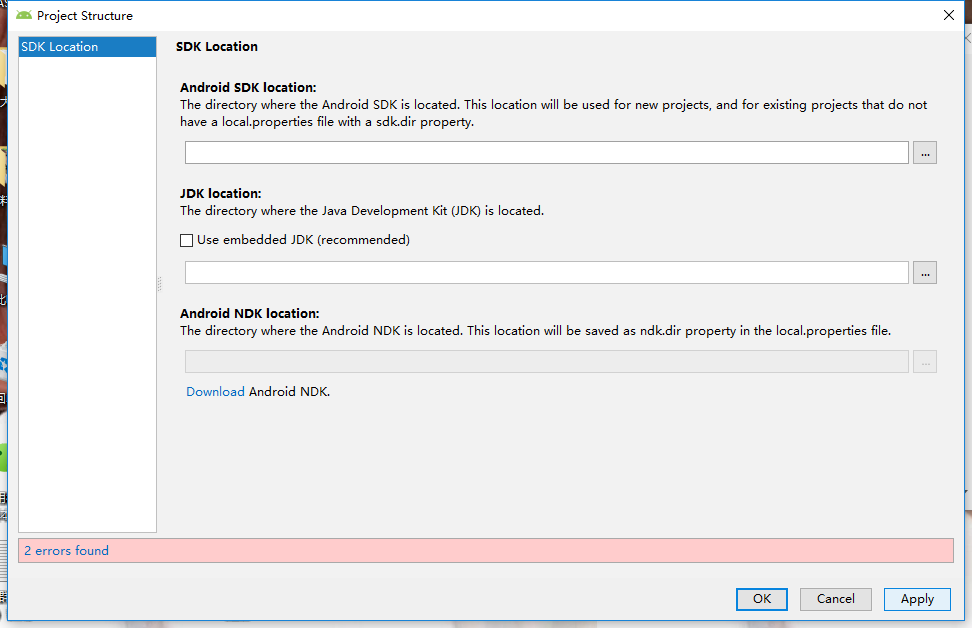Click the JDK location input field

click(547, 273)
